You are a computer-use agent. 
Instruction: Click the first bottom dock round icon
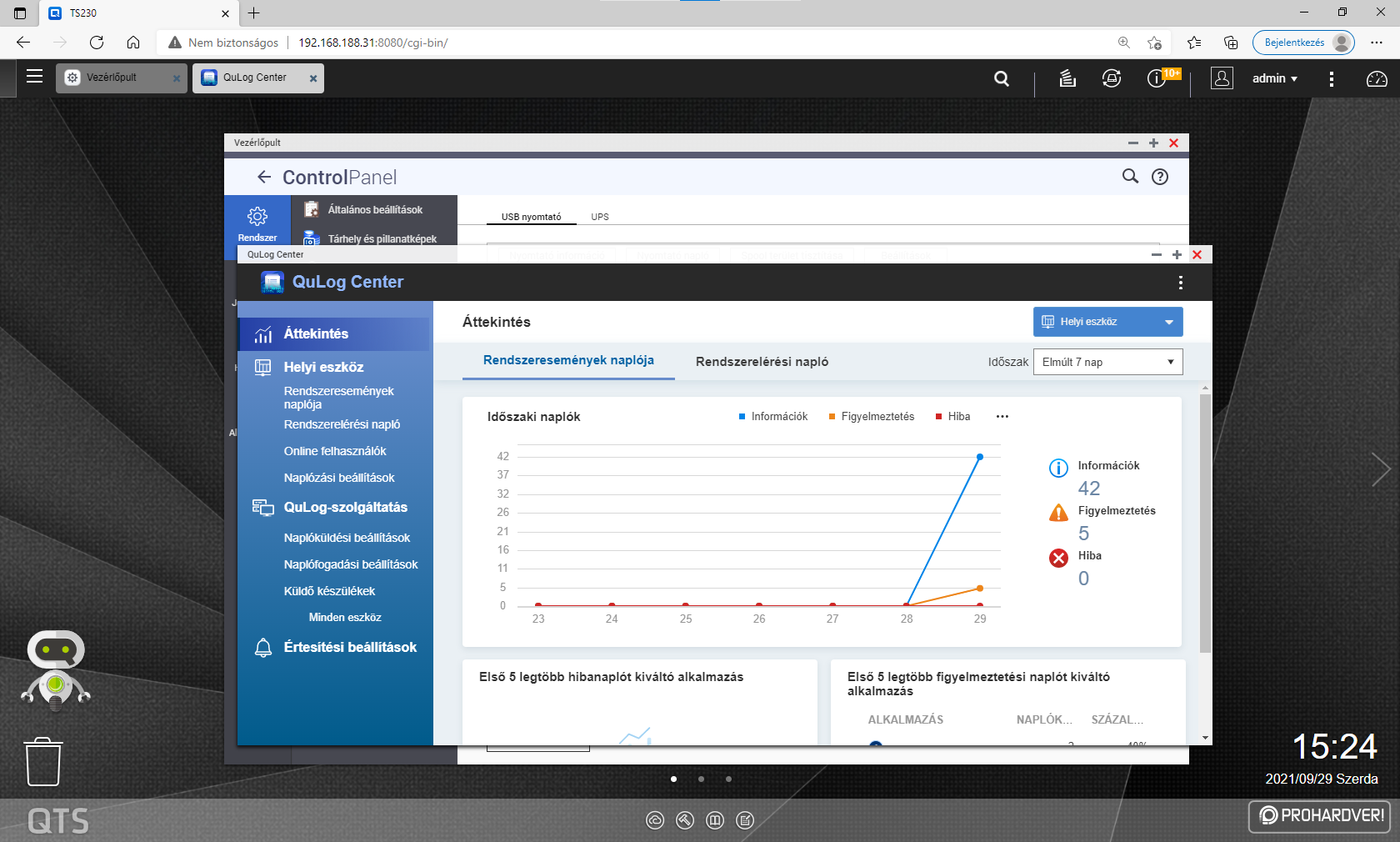(655, 820)
